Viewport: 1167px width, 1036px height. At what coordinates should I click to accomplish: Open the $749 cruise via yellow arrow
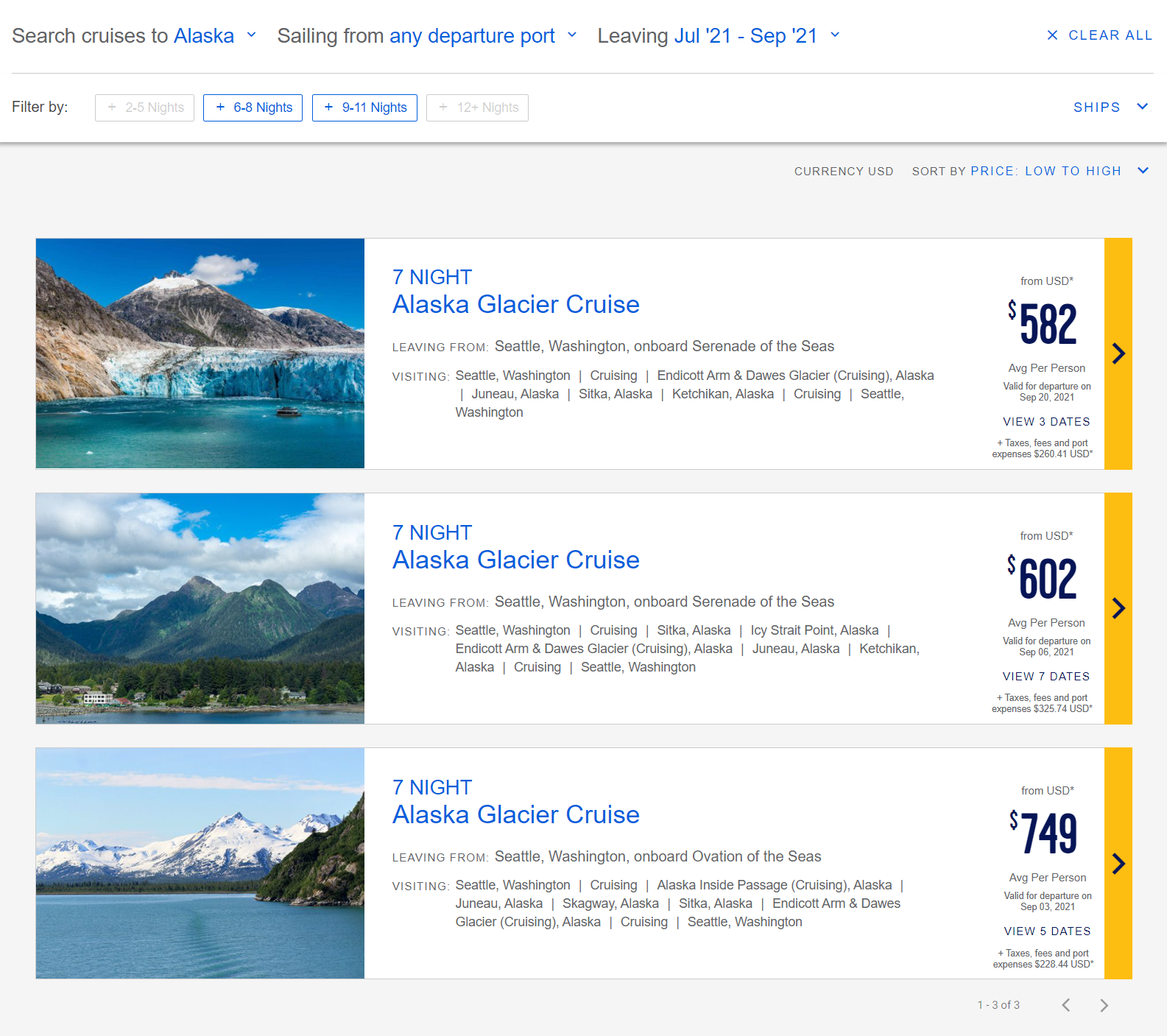point(1118,863)
